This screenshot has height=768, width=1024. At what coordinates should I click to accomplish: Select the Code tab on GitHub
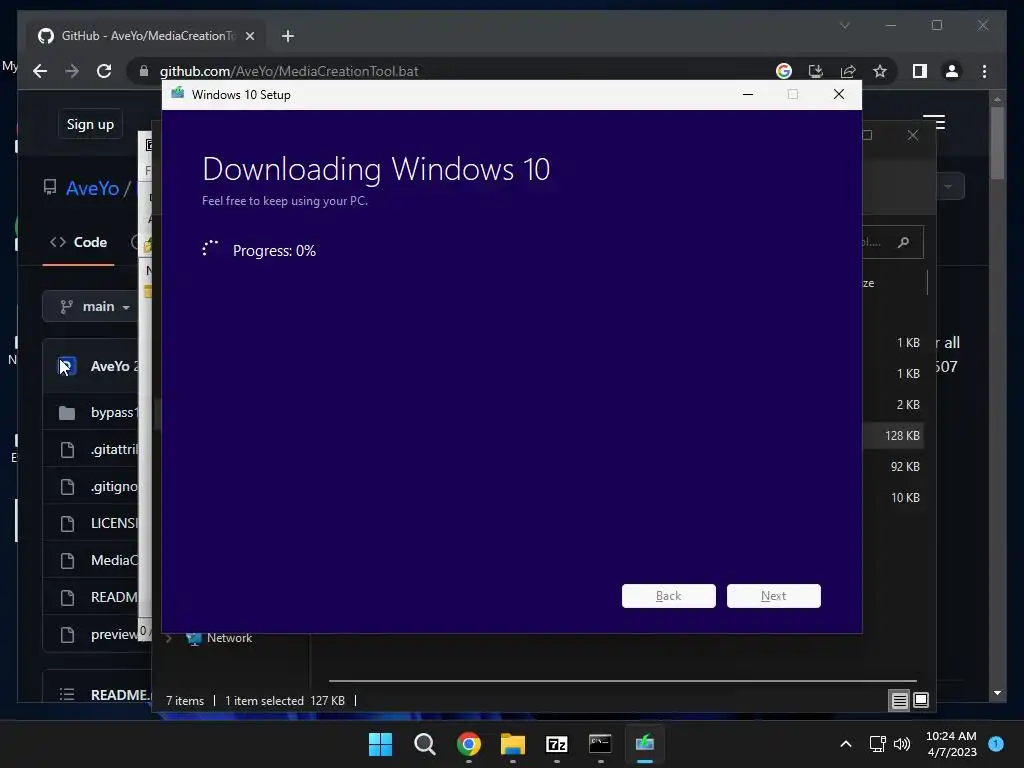pos(78,242)
